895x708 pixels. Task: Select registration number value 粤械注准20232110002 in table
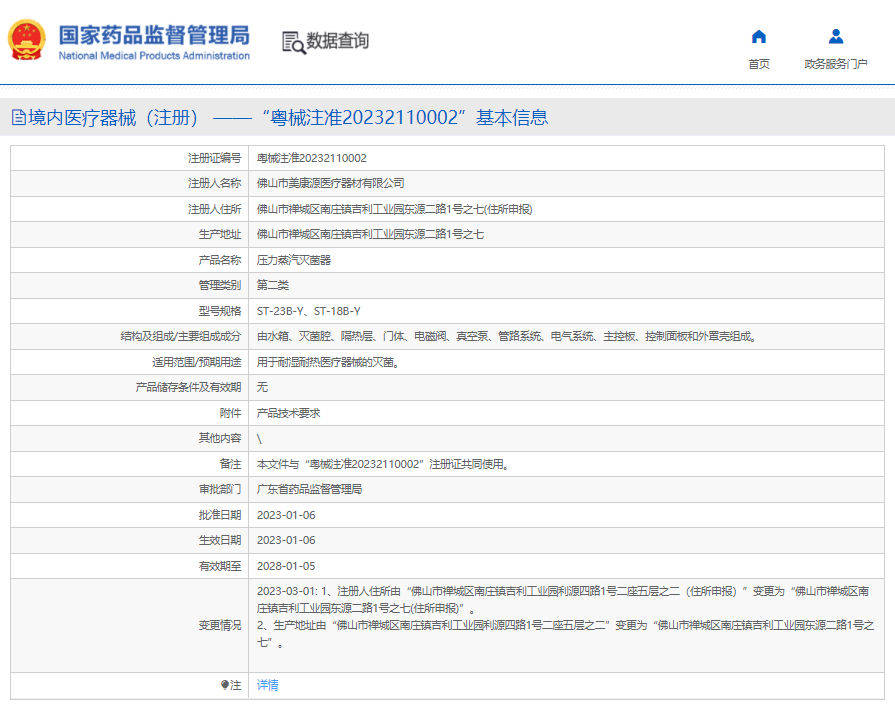pyautogui.click(x=312, y=158)
